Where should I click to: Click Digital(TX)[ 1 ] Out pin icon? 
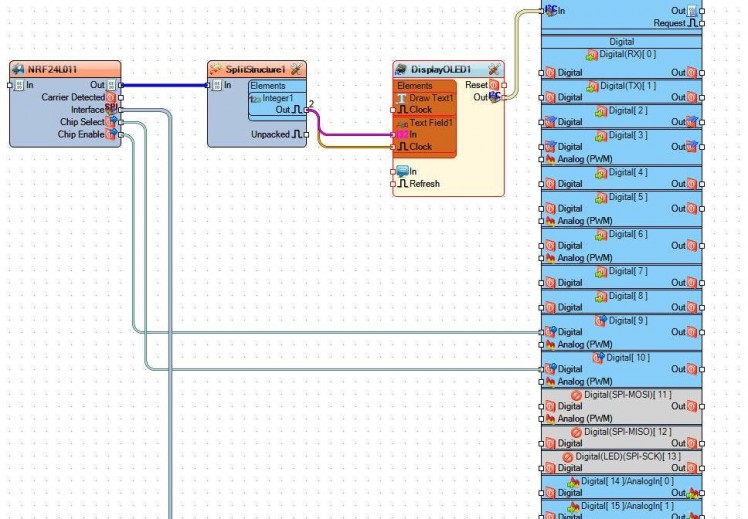(692, 97)
